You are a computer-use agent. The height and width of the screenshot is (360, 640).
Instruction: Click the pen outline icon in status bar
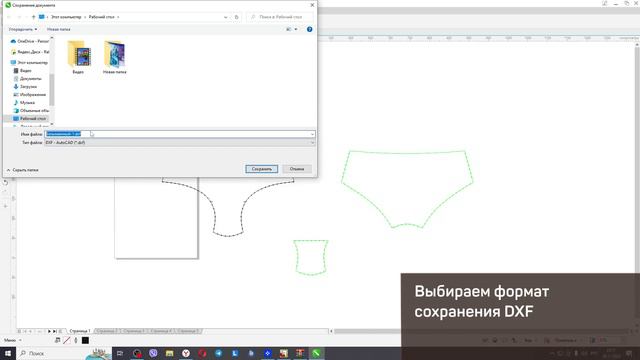tap(76, 340)
